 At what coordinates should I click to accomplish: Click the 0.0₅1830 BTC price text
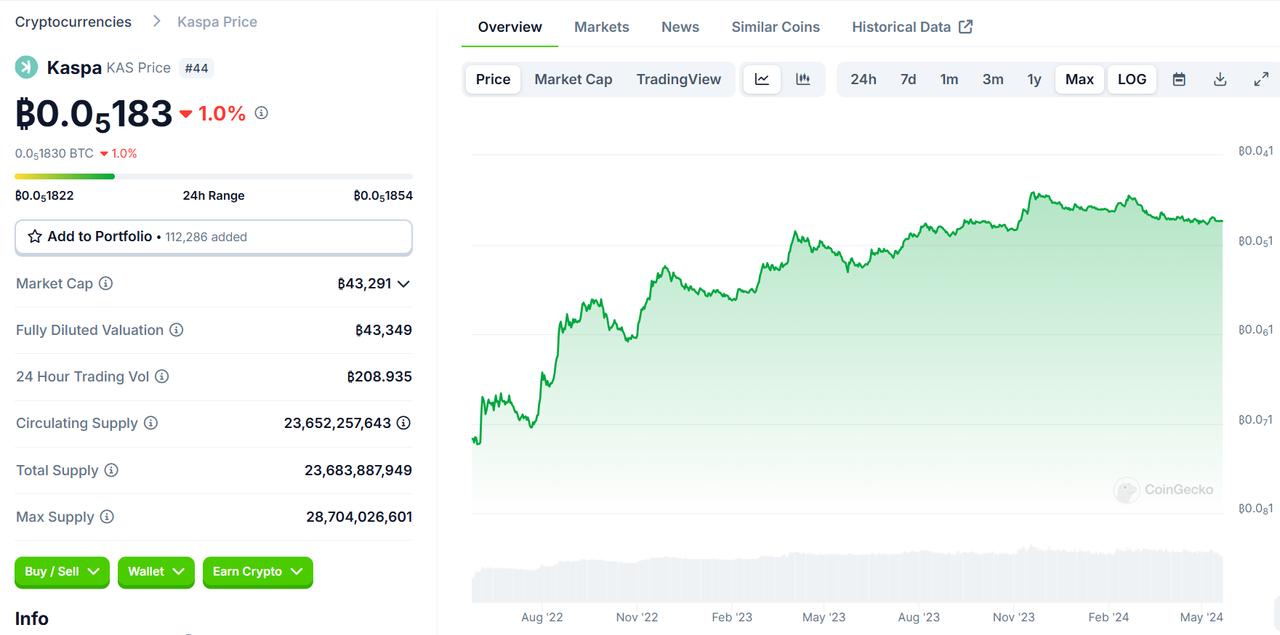(x=54, y=153)
